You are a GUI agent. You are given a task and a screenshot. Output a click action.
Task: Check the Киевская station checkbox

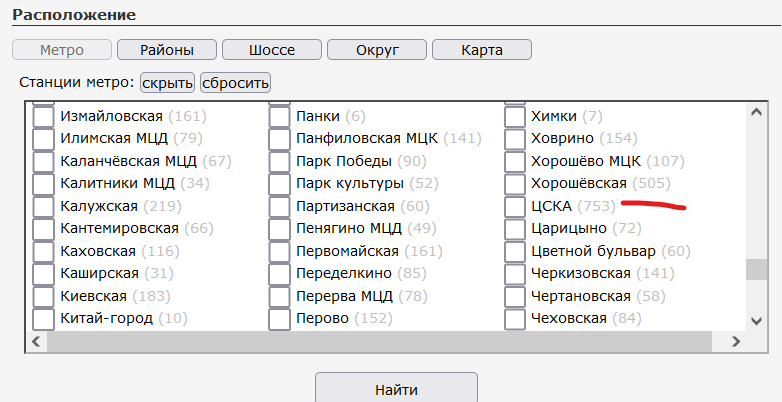44,297
